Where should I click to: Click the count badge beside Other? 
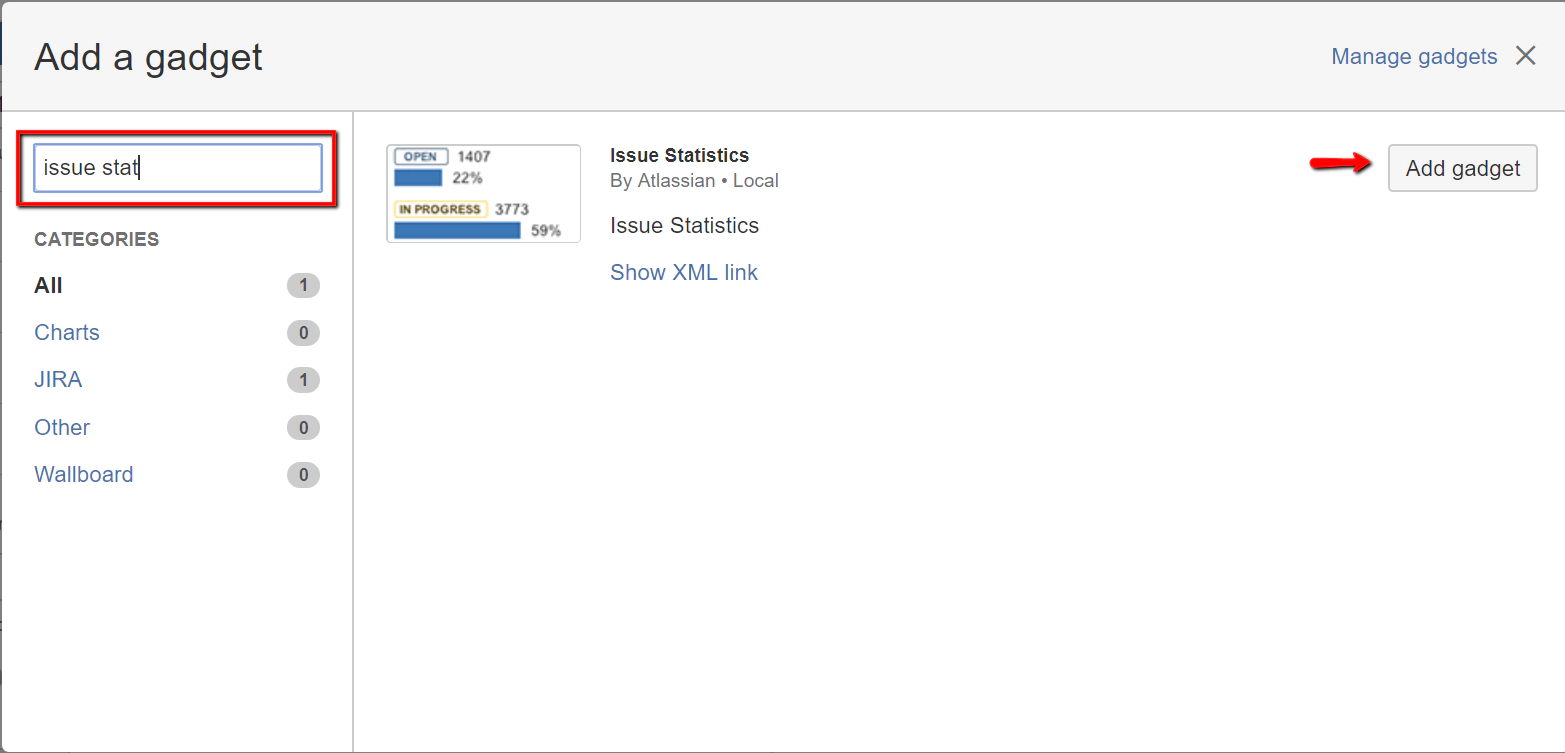303,428
